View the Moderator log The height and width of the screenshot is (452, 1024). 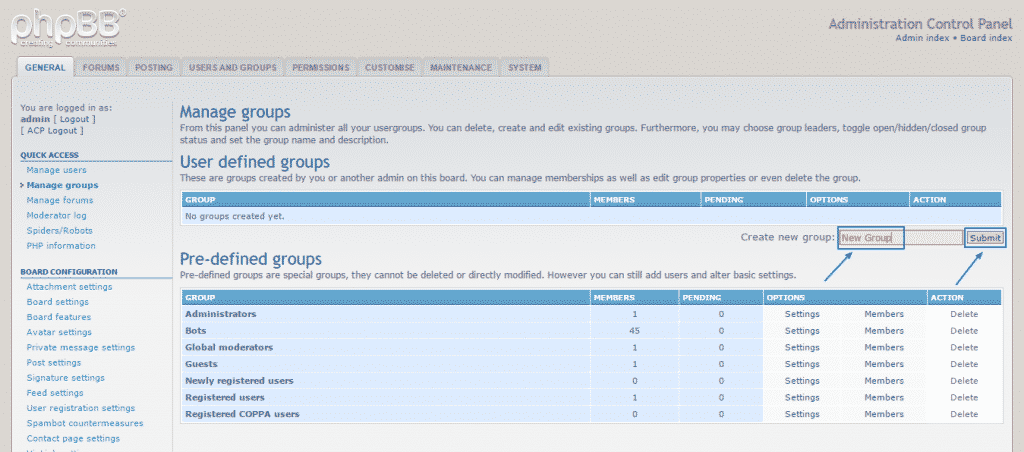(56, 215)
